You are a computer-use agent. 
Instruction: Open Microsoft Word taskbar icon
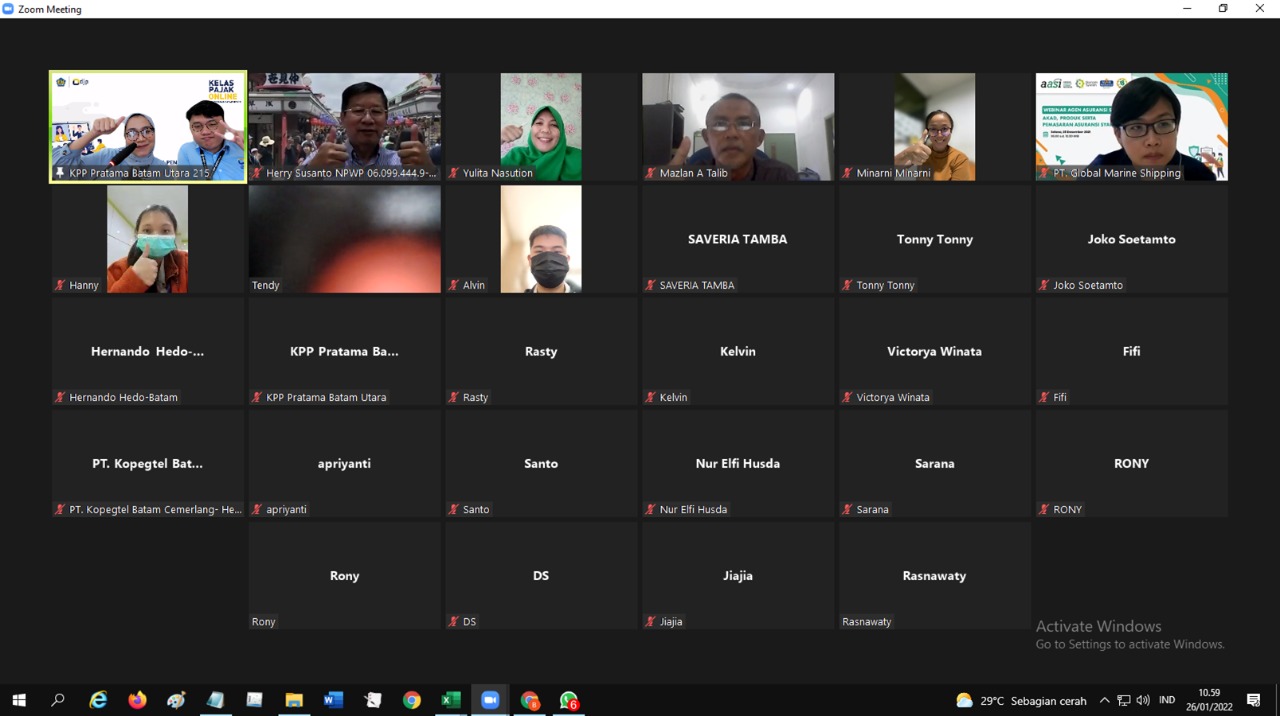click(333, 700)
